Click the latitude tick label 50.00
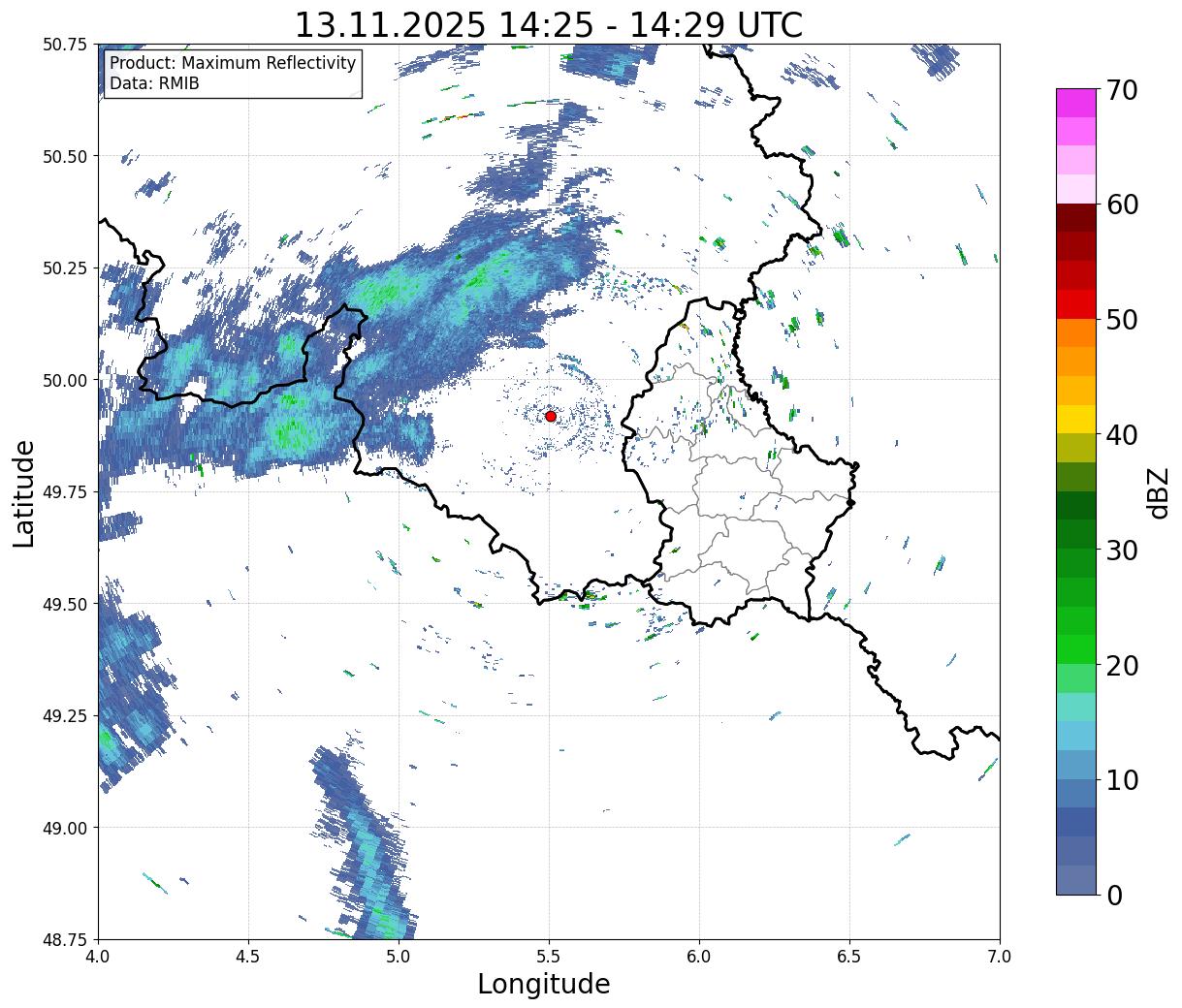Screen dimensions: 1182x1008 (x=65, y=380)
